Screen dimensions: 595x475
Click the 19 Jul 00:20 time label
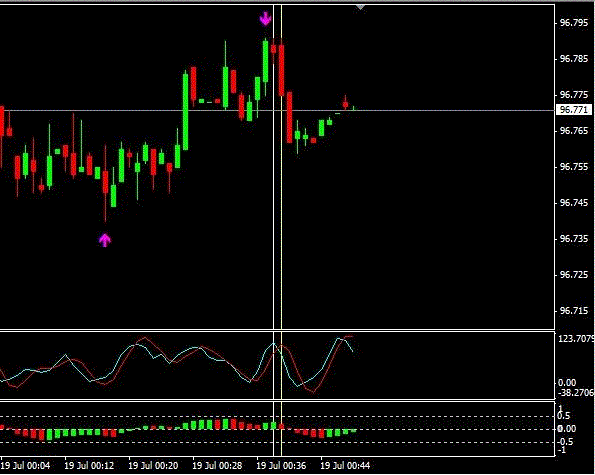[x=153, y=466]
